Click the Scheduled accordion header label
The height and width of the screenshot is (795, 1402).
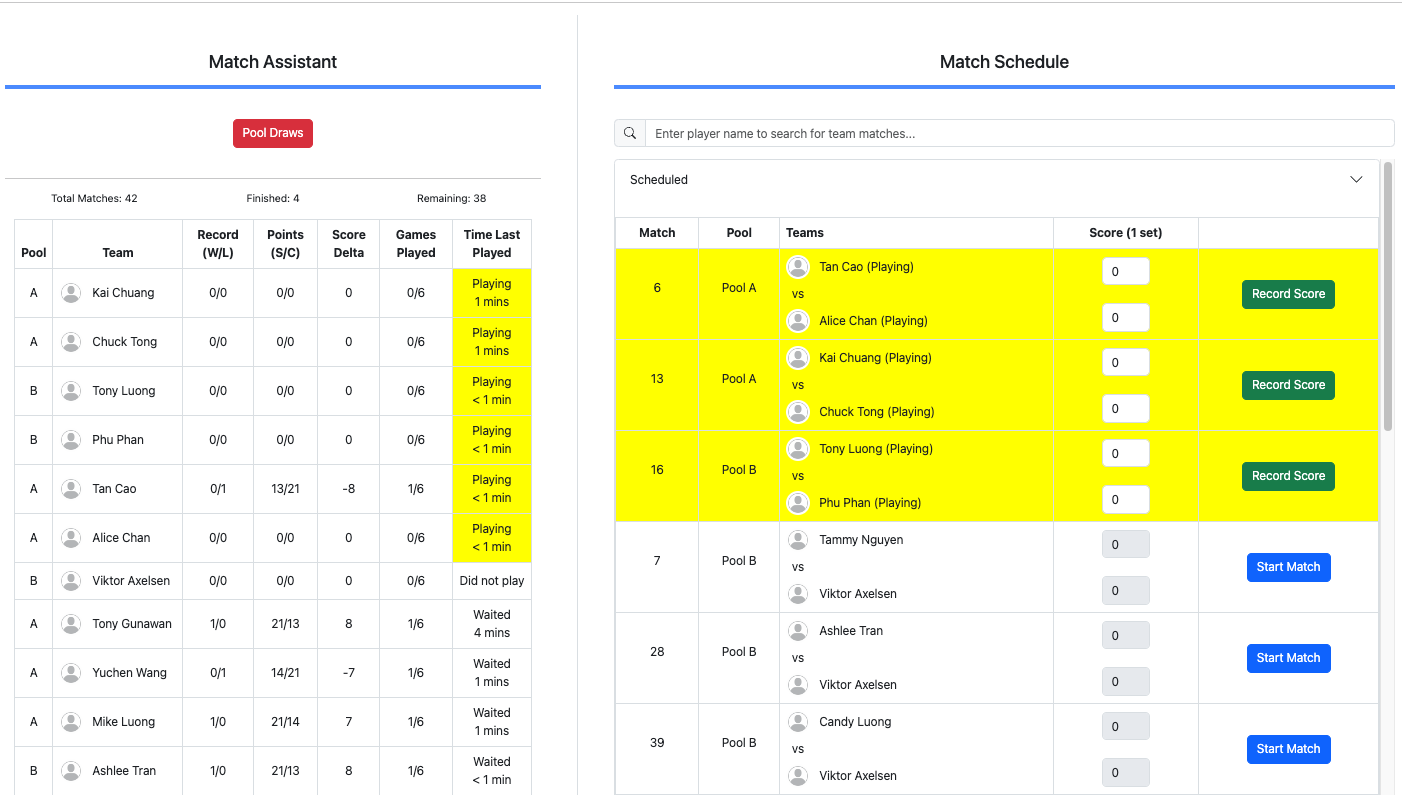click(659, 180)
